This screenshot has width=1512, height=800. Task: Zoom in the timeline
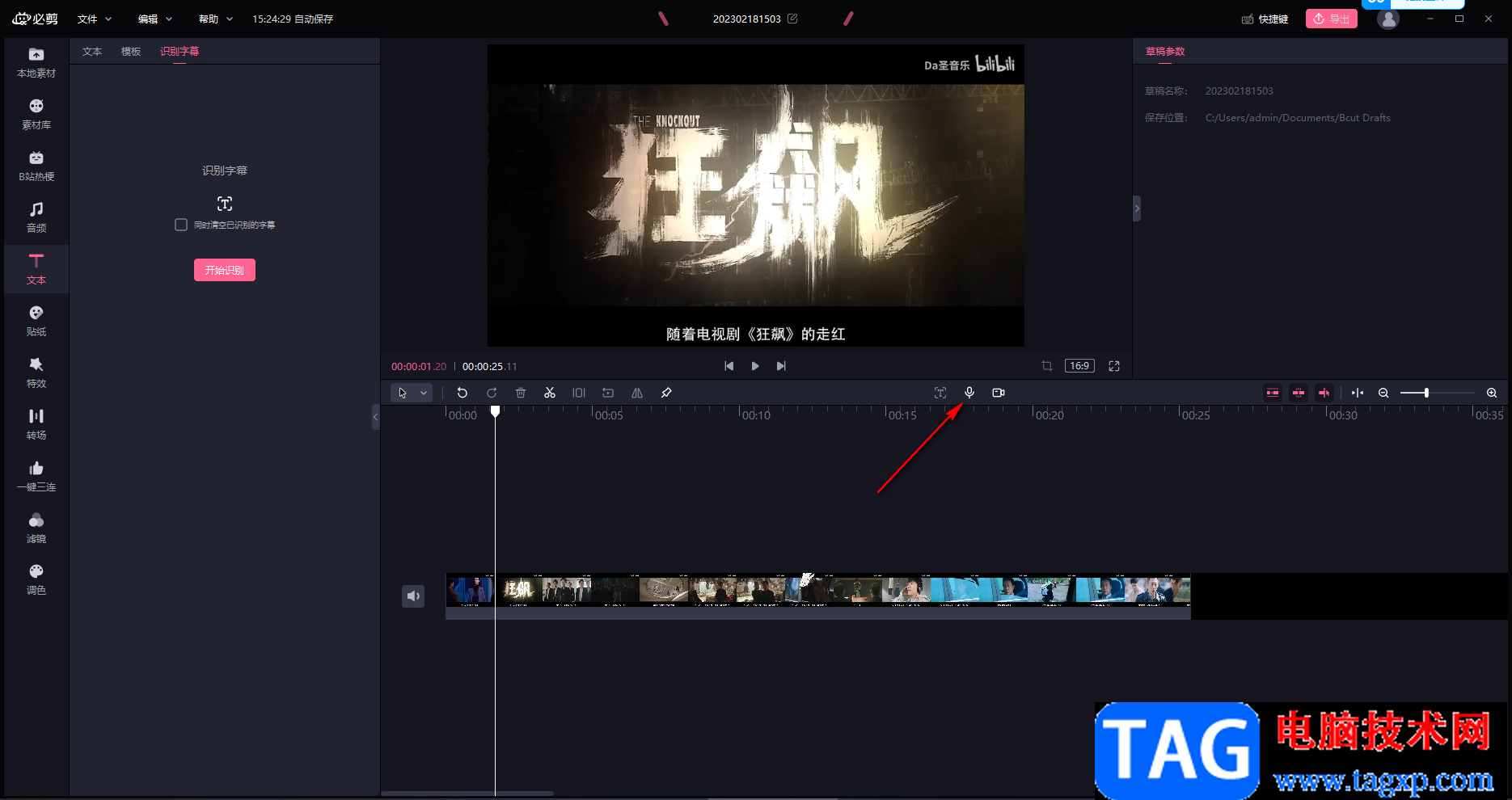1492,393
